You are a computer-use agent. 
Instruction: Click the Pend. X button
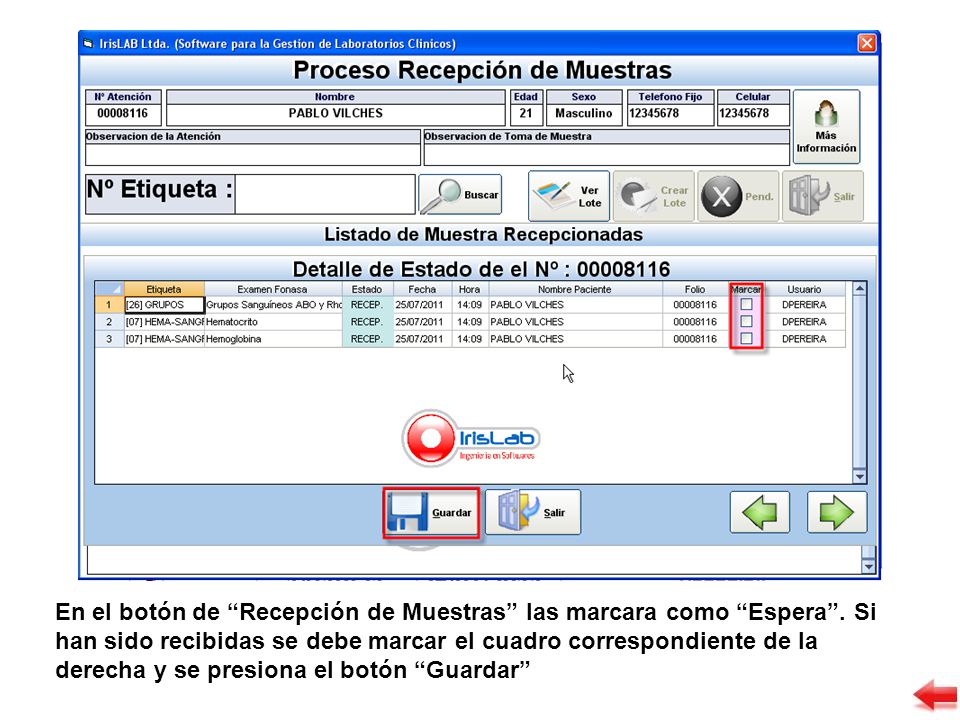coord(738,196)
